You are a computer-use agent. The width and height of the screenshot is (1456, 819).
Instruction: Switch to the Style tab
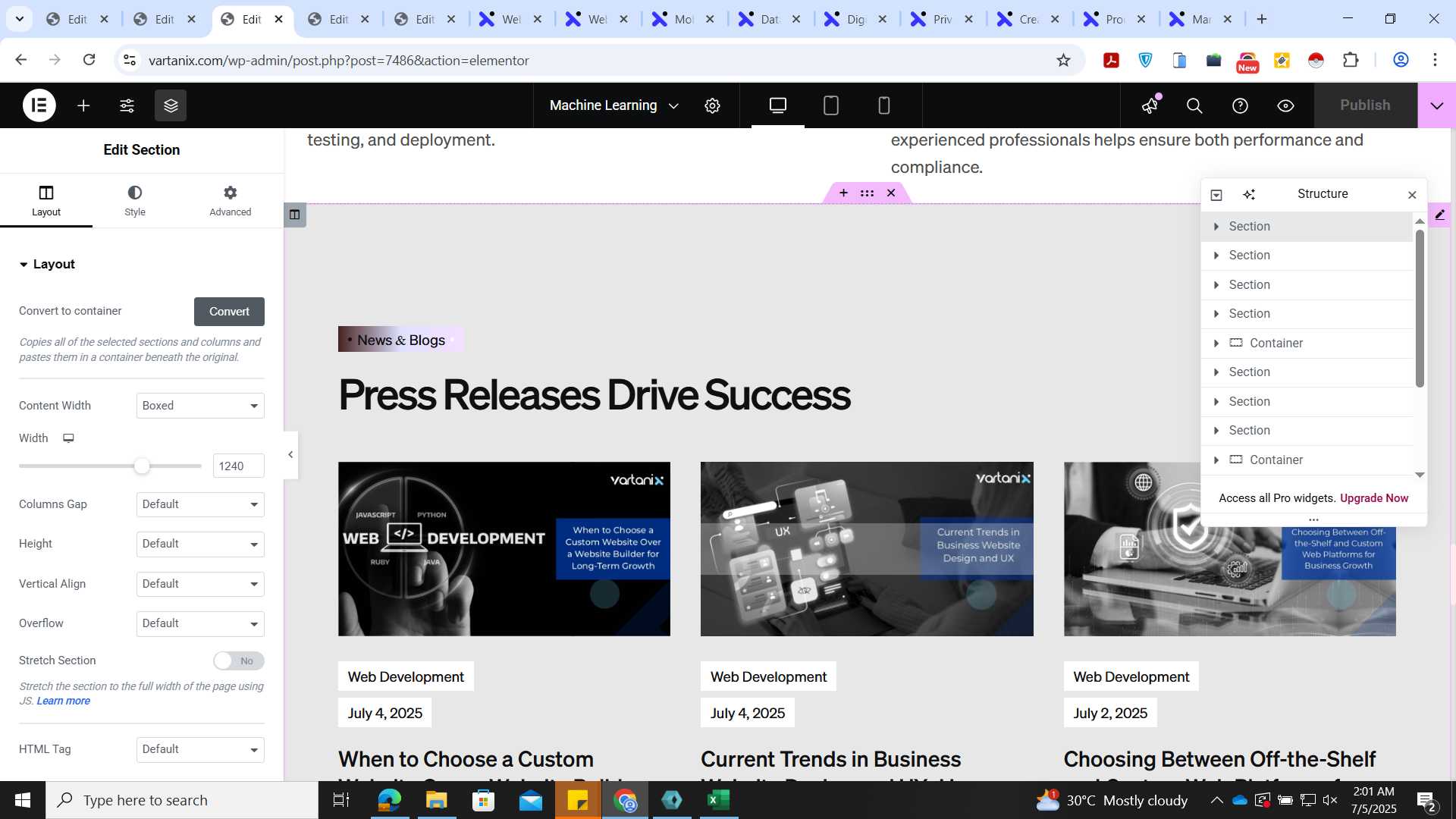pos(135,201)
